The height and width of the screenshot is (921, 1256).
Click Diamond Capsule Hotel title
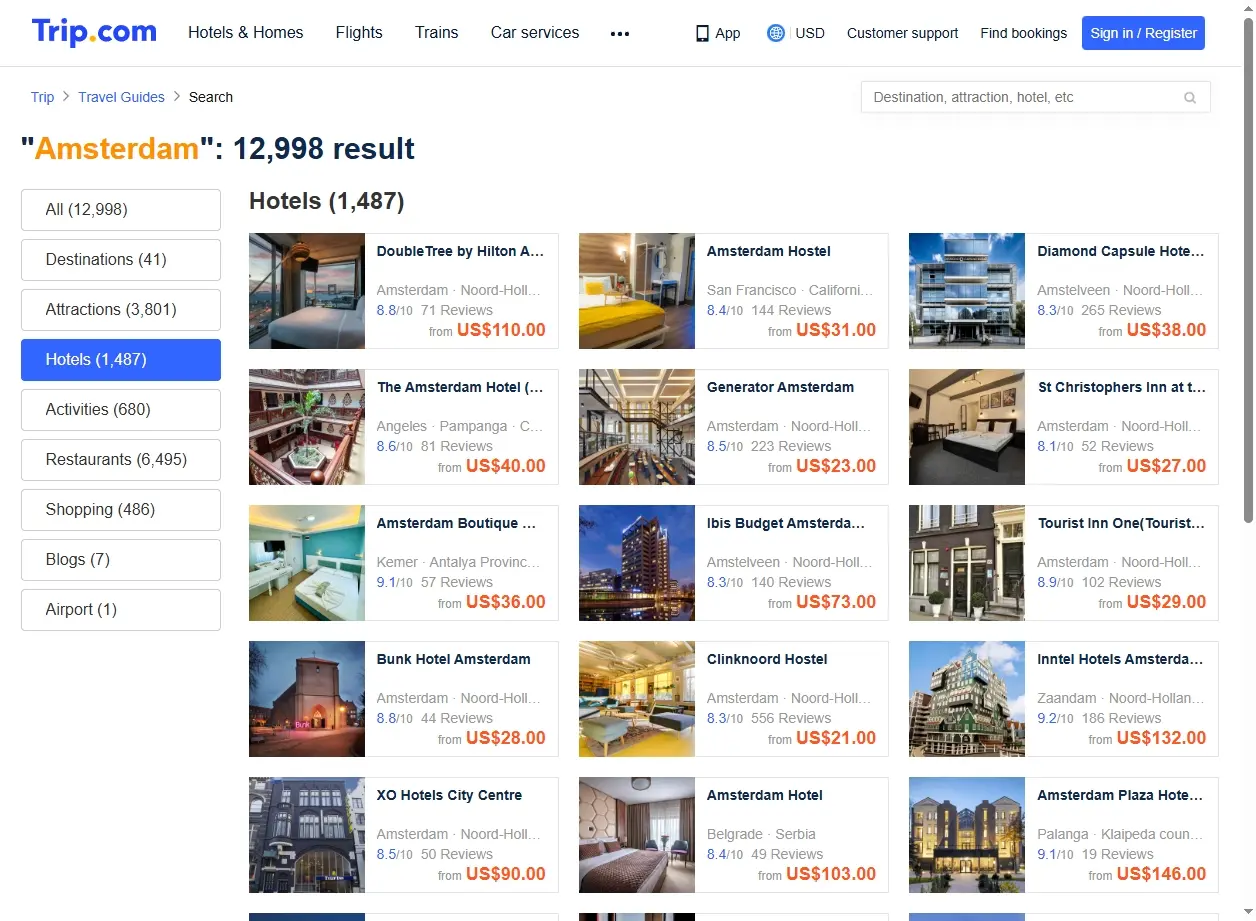(1121, 251)
